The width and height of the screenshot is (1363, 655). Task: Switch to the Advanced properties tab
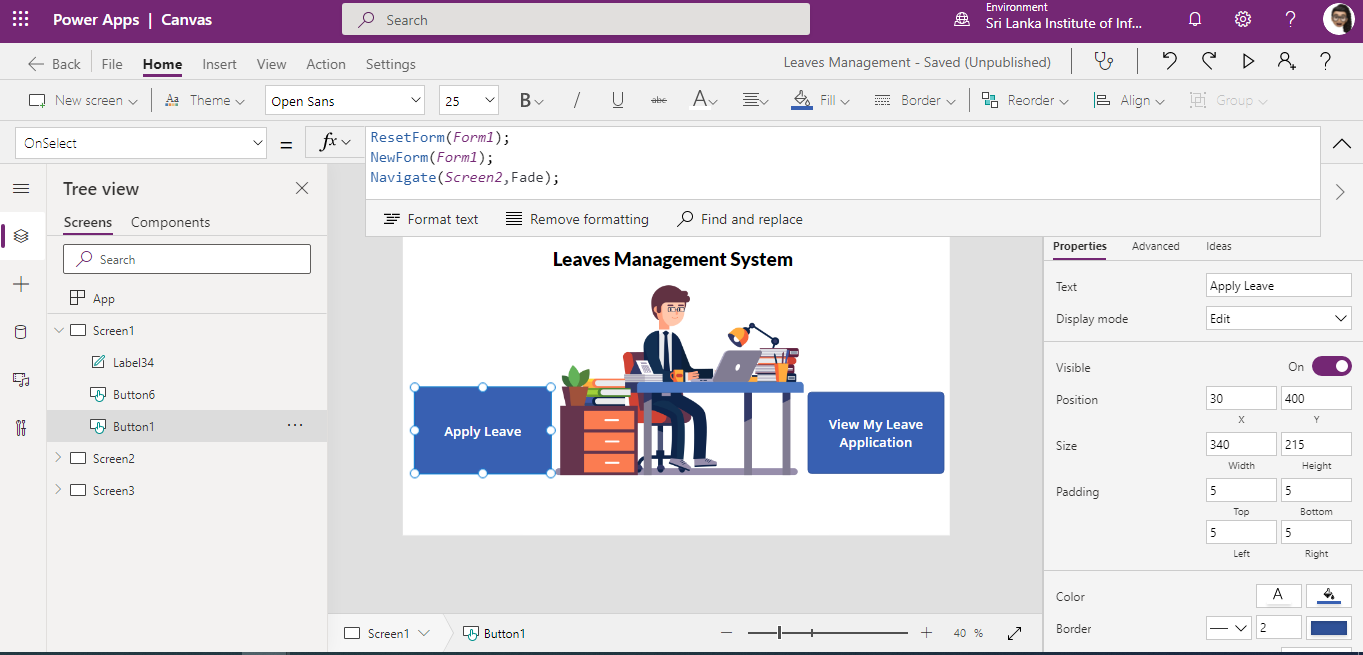coord(1155,246)
